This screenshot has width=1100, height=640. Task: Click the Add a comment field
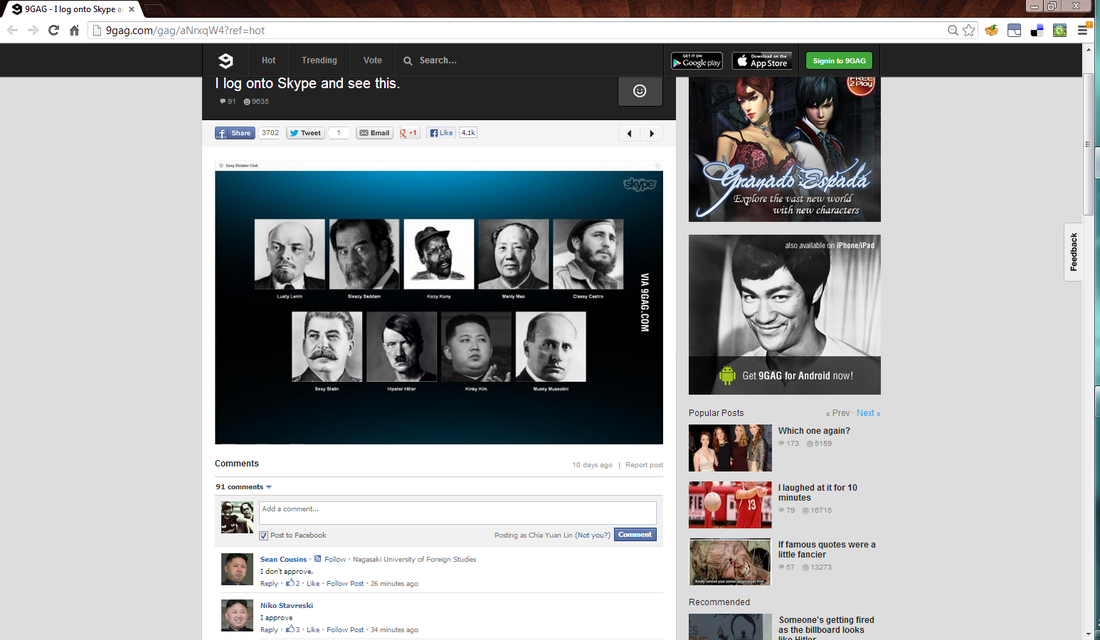(457, 512)
